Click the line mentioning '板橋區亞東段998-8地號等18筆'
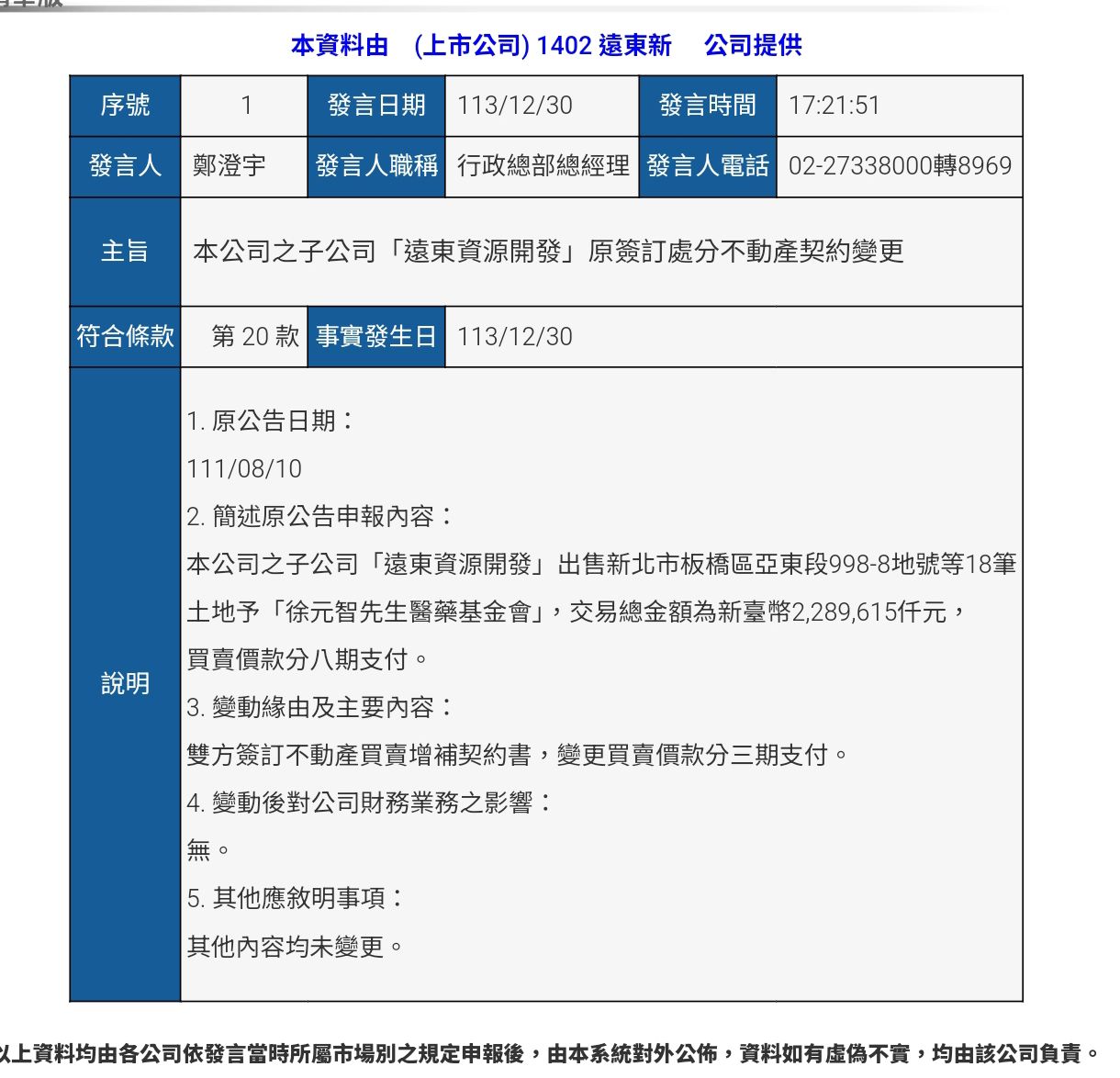The height and width of the screenshot is (1078, 1120). coord(601,565)
